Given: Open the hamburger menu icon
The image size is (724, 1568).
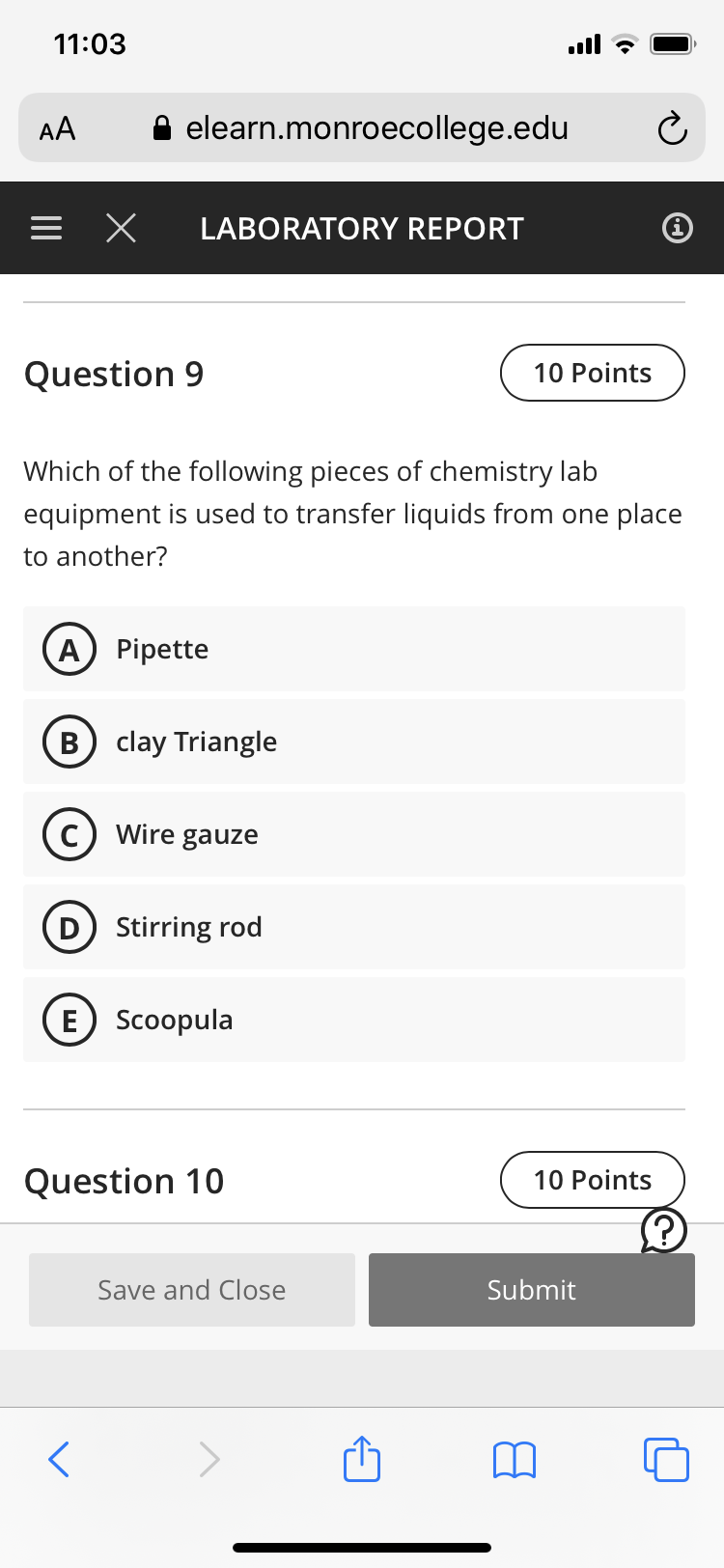Looking at the screenshot, I should click(46, 228).
